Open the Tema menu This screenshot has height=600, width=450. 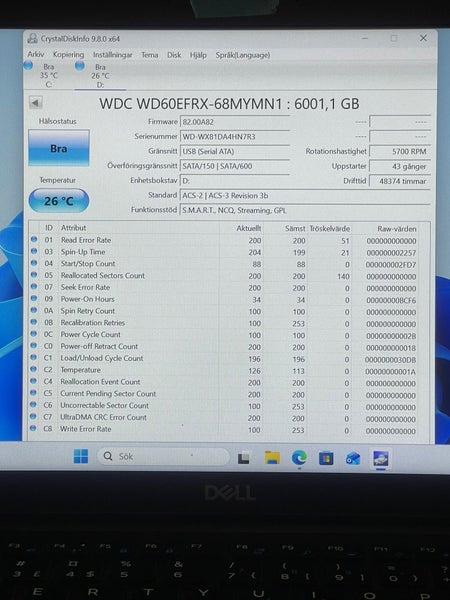click(149, 55)
